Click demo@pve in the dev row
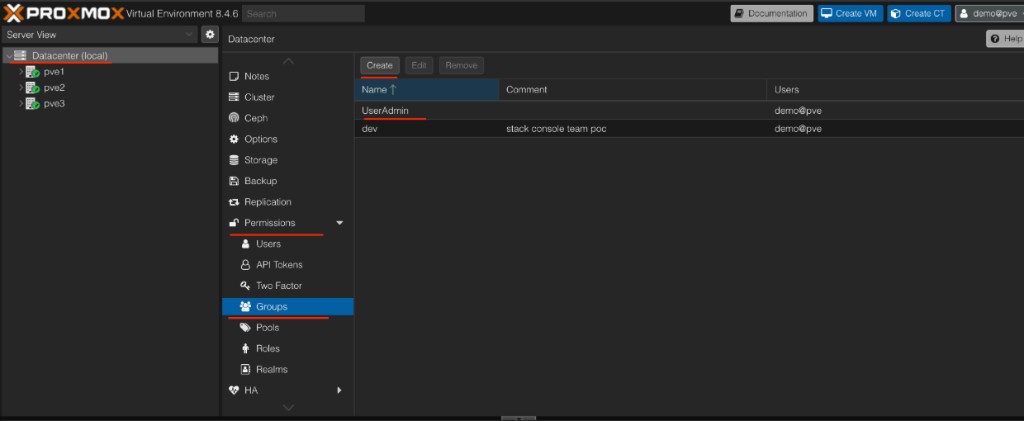This screenshot has width=1024, height=421. click(797, 129)
